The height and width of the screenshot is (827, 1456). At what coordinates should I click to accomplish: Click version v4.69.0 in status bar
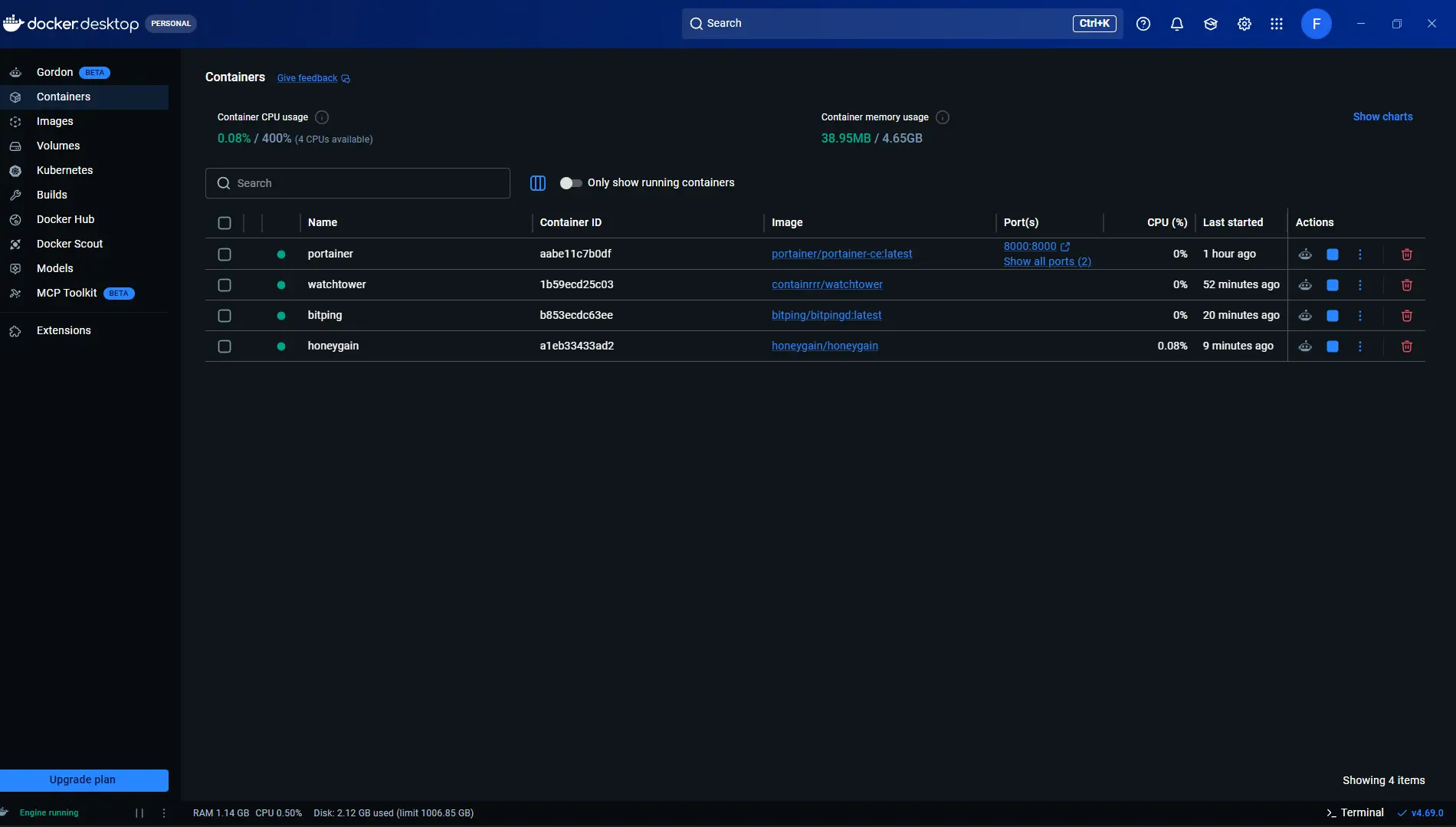pyautogui.click(x=1421, y=813)
